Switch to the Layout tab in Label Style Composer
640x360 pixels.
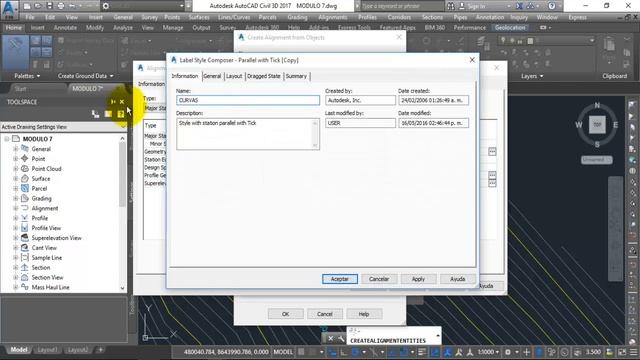coord(234,76)
